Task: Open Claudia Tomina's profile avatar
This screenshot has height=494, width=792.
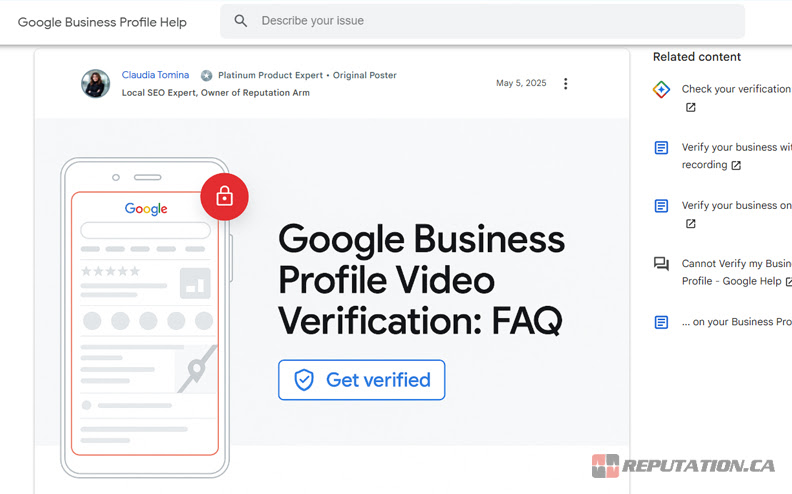Action: (x=96, y=83)
